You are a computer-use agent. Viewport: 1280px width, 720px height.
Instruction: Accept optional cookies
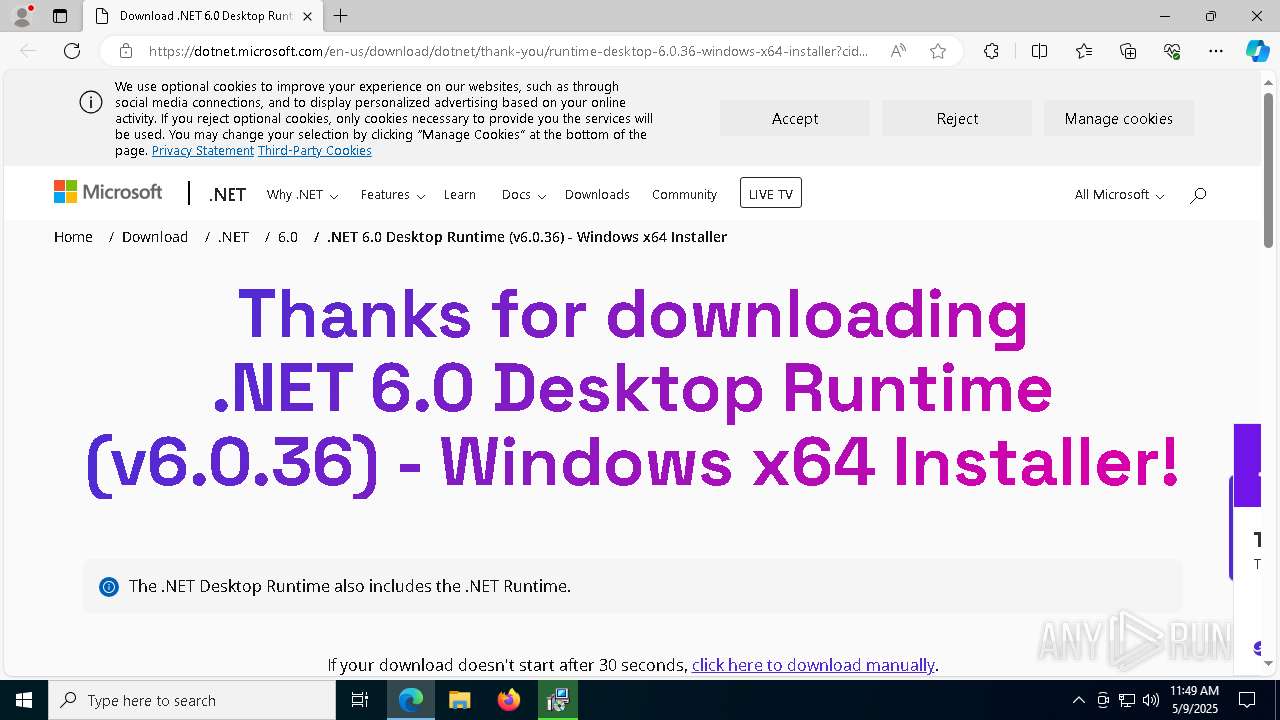pos(795,118)
